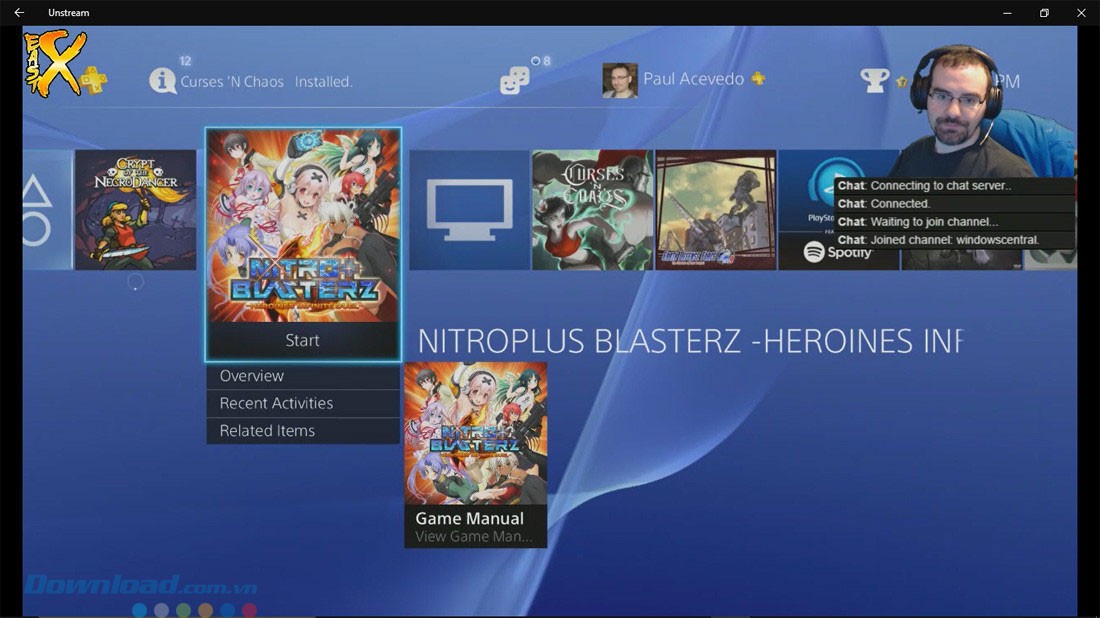Open Paul Acevedo profile avatar
Viewport: 1100px width, 618px height.
point(619,80)
